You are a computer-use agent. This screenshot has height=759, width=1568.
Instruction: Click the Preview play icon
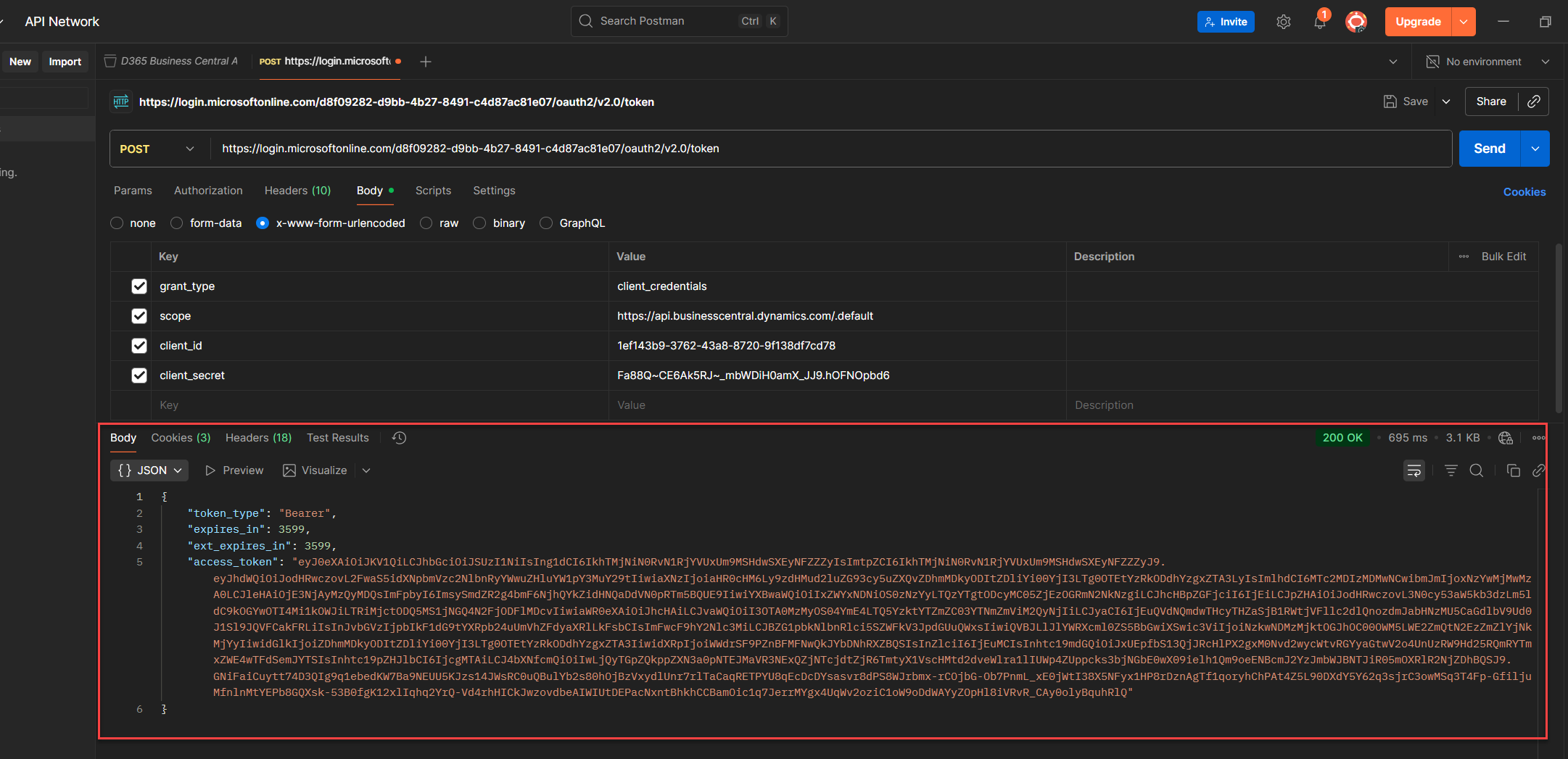tap(210, 470)
